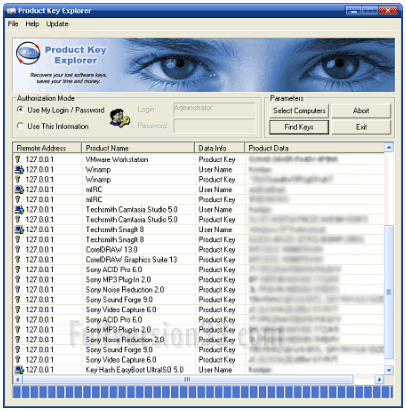Click the Abort button

coord(361,111)
